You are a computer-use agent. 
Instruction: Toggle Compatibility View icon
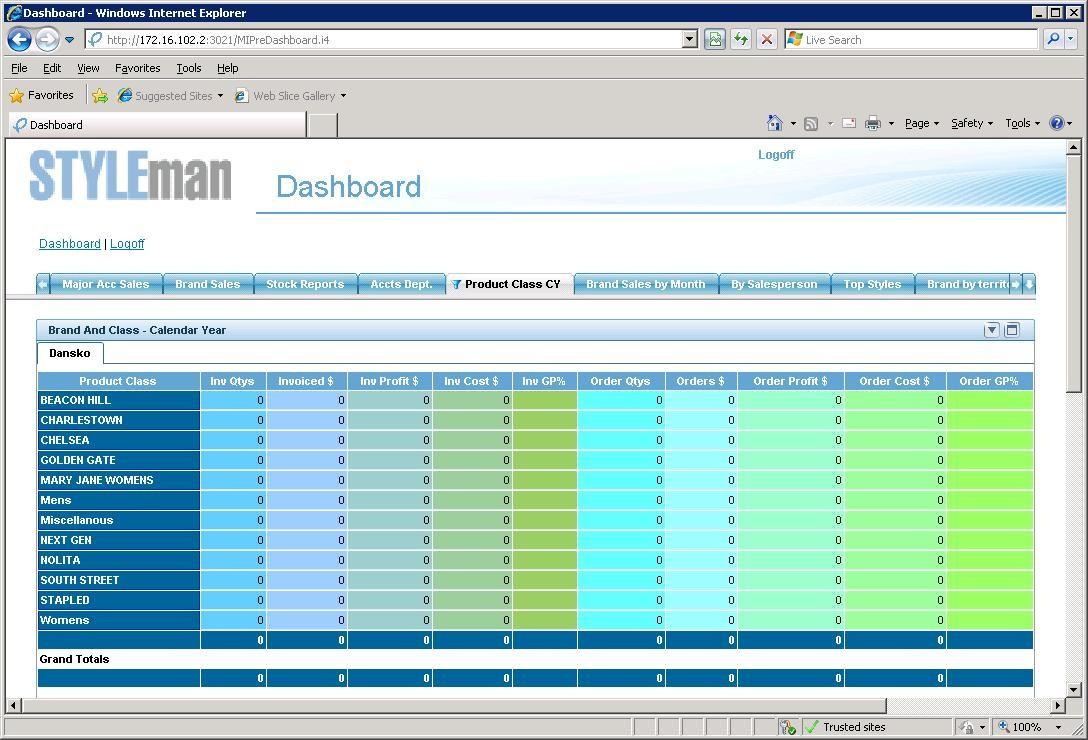pos(715,40)
